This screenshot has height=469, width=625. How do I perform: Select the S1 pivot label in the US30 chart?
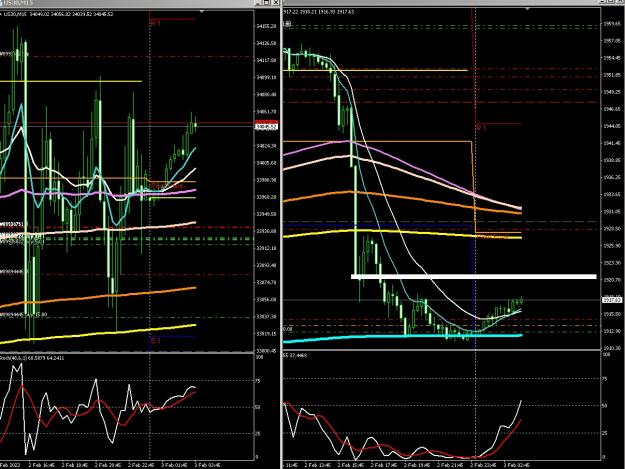tap(155, 341)
